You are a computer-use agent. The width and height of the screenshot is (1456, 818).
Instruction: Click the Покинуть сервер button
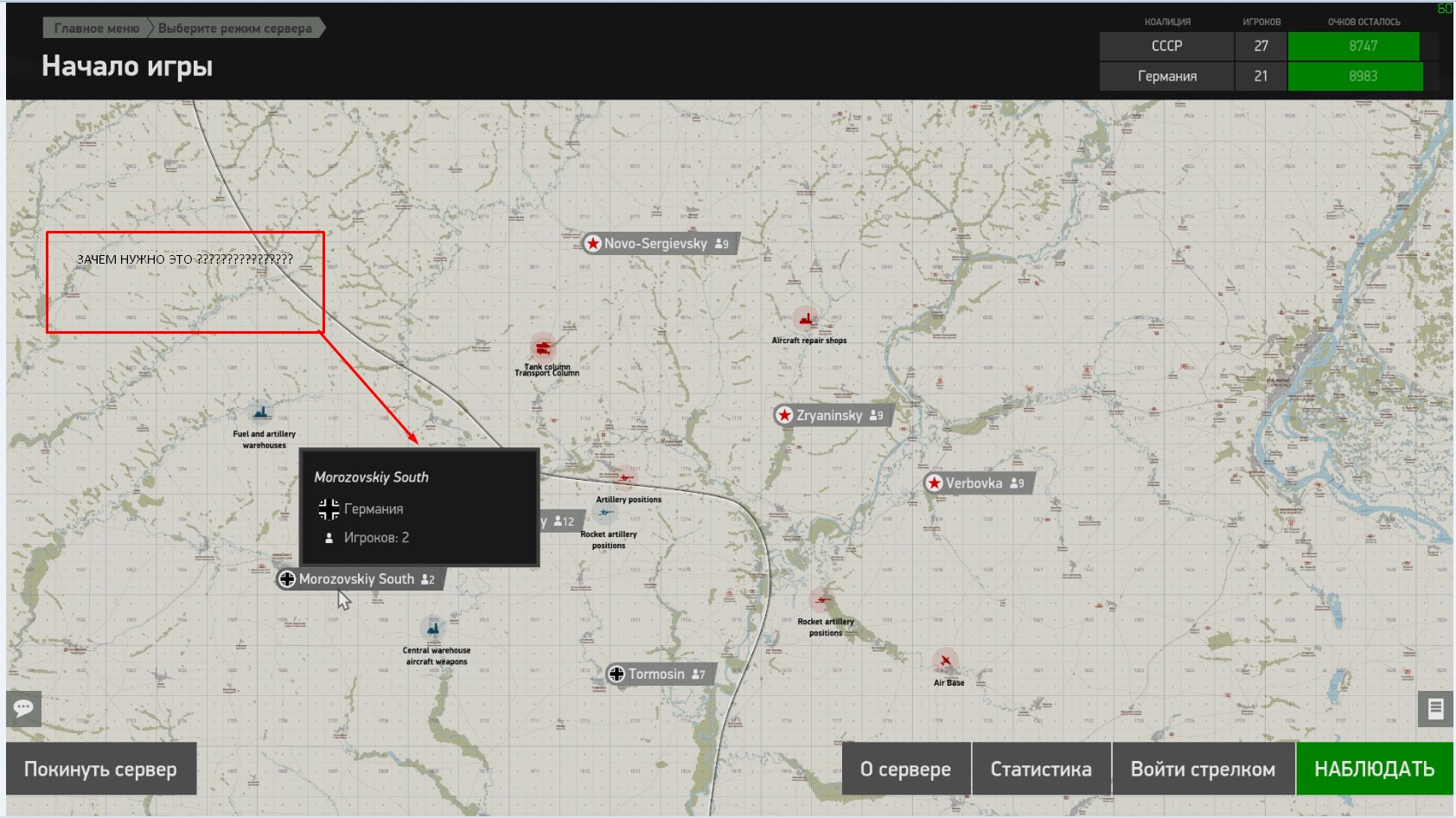tap(101, 769)
